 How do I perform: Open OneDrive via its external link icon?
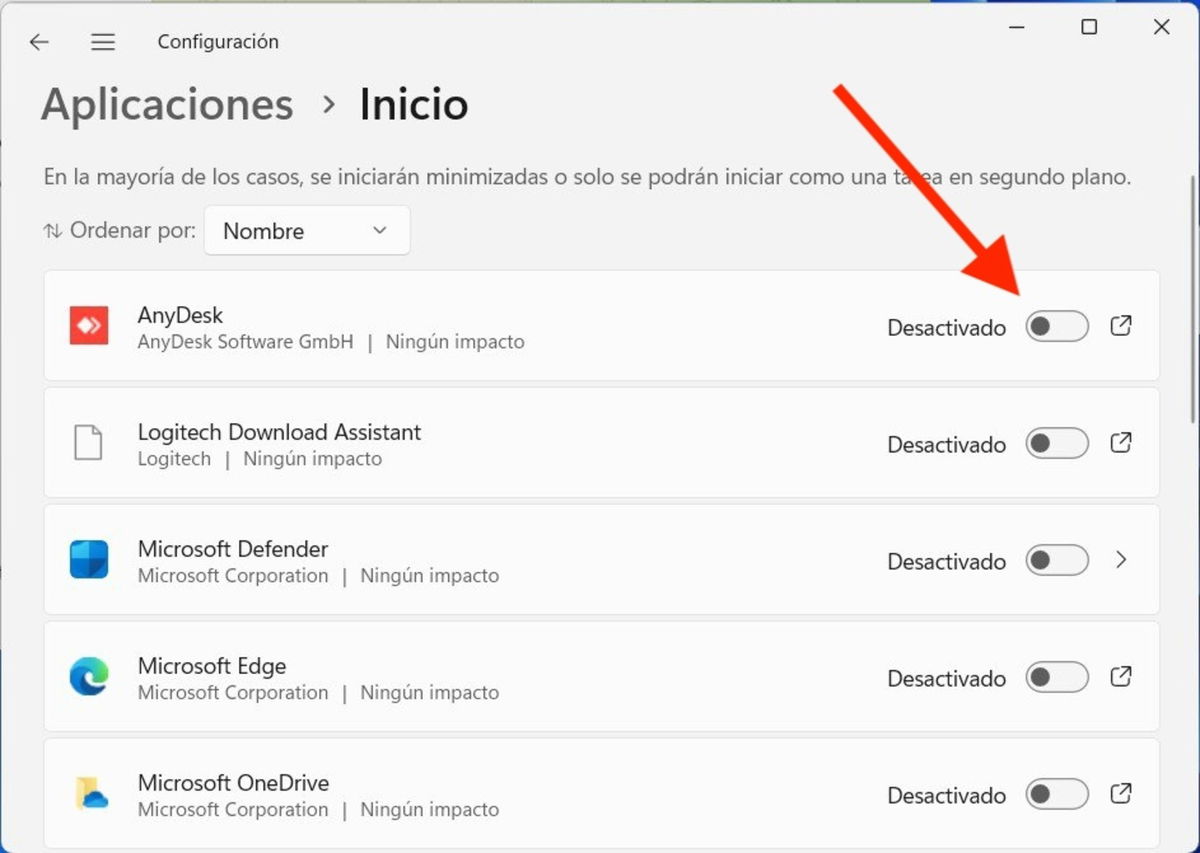point(1121,794)
